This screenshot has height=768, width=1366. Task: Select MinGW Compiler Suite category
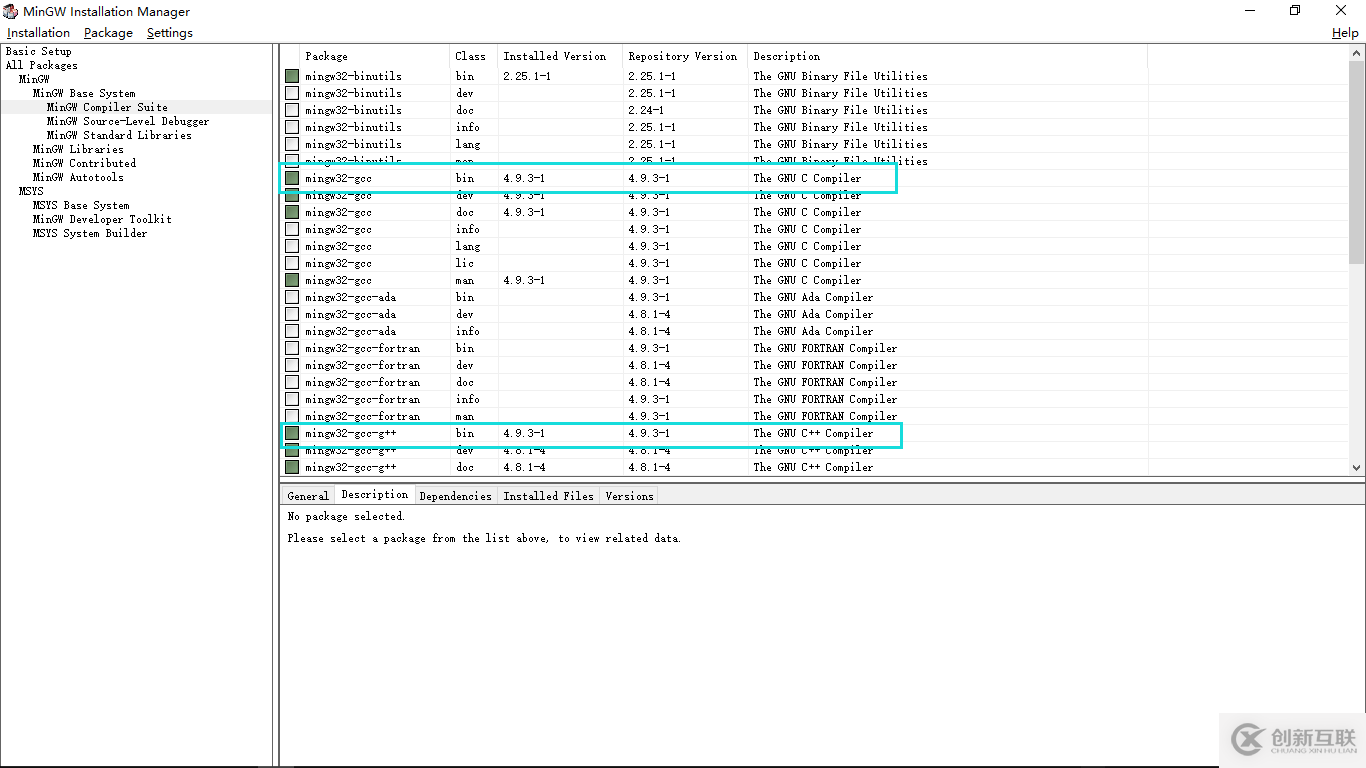(107, 107)
